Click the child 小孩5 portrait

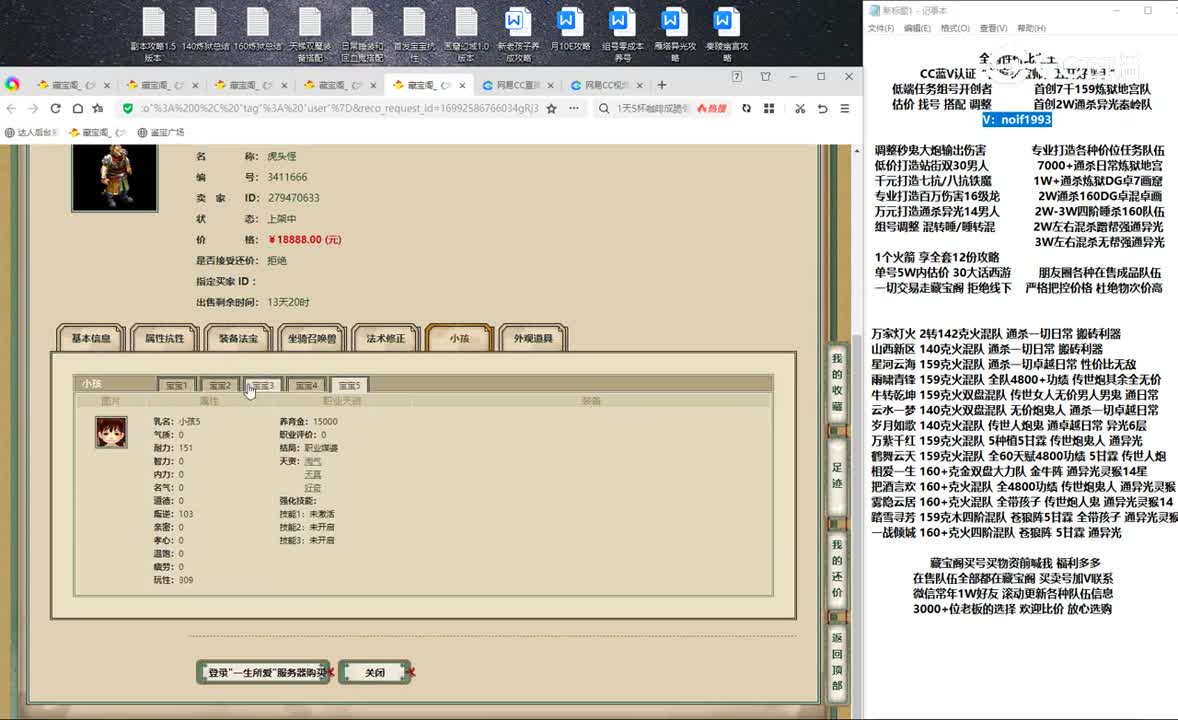(111, 432)
